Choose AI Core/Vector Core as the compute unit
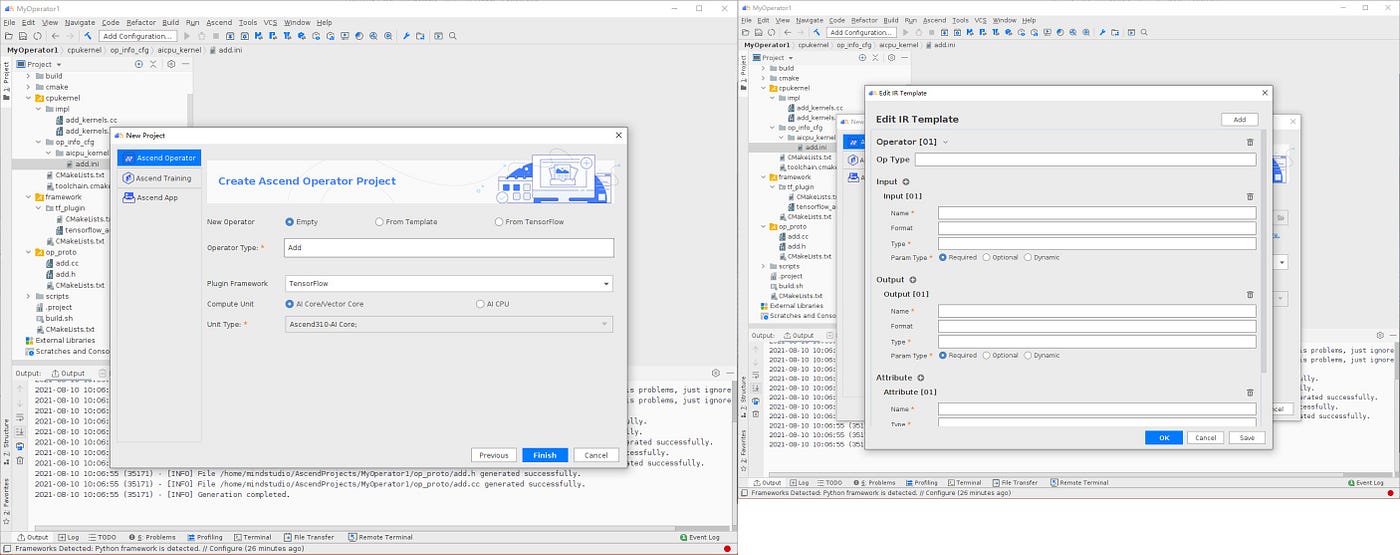This screenshot has width=1400, height=555. pos(290,304)
